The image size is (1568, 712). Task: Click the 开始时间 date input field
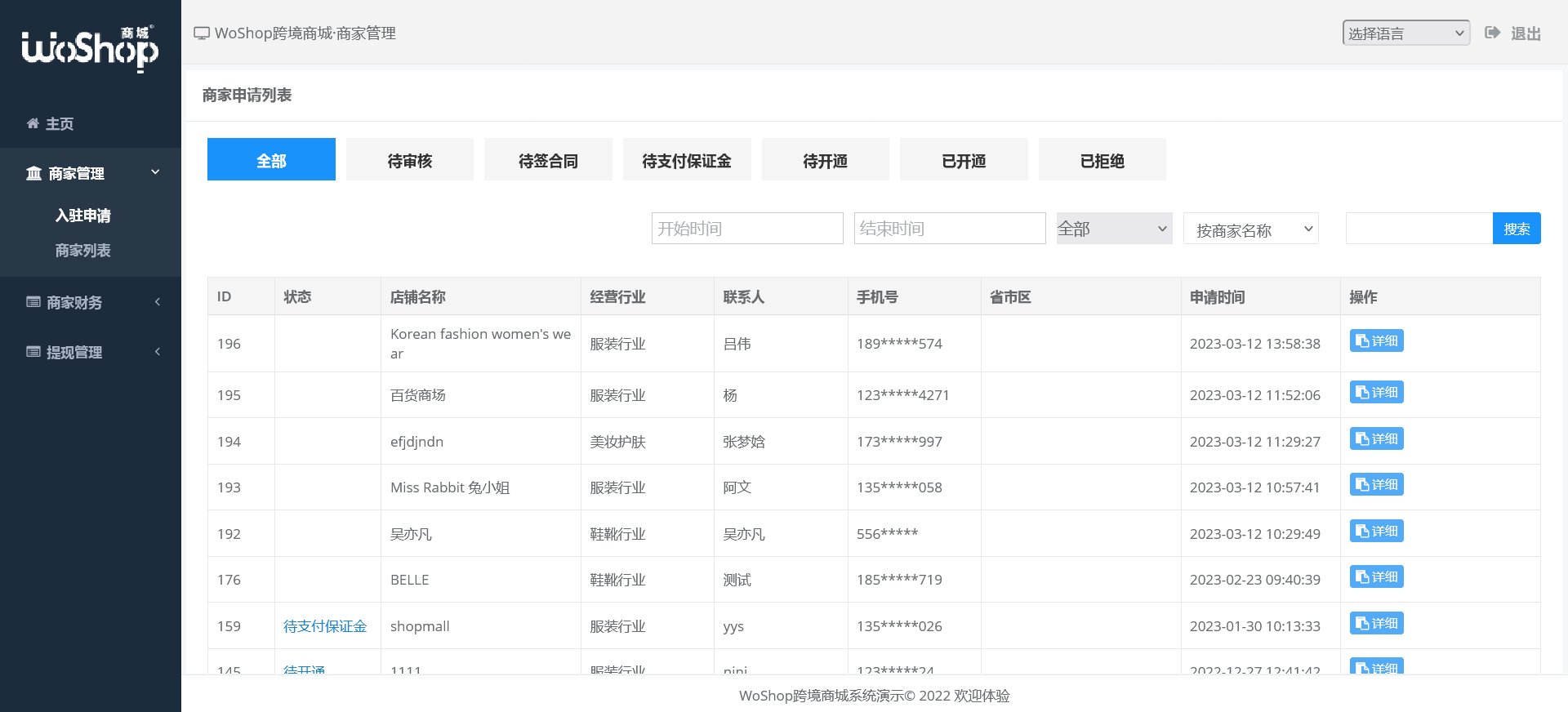[x=746, y=229]
